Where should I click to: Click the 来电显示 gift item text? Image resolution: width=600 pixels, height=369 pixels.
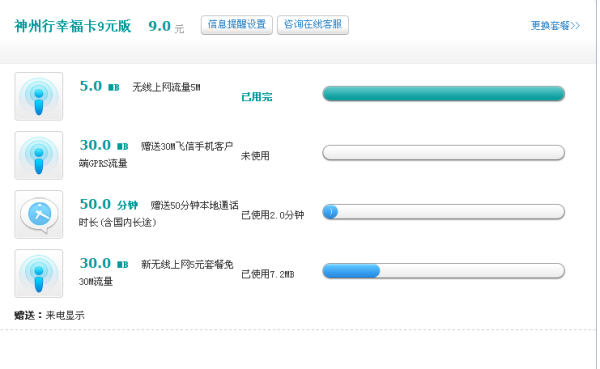pos(65,315)
